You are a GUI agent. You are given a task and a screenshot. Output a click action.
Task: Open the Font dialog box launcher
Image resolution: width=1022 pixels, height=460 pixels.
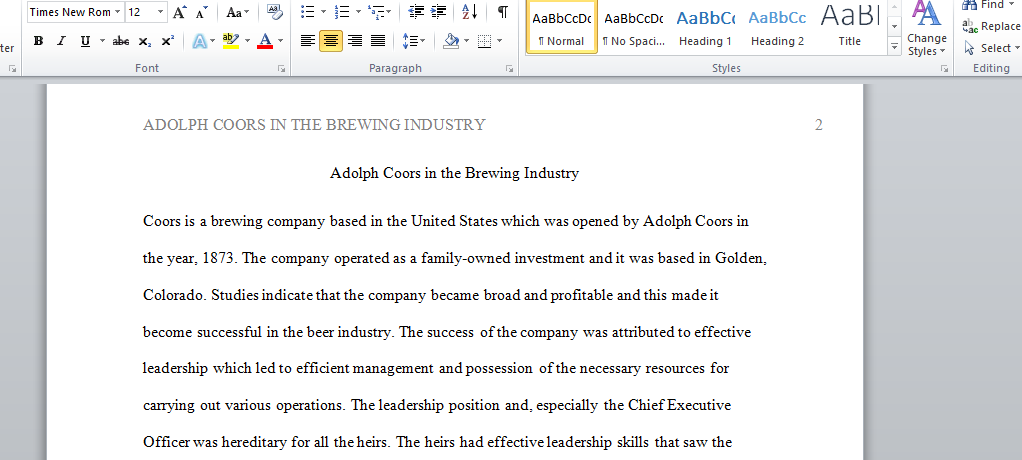tap(282, 68)
